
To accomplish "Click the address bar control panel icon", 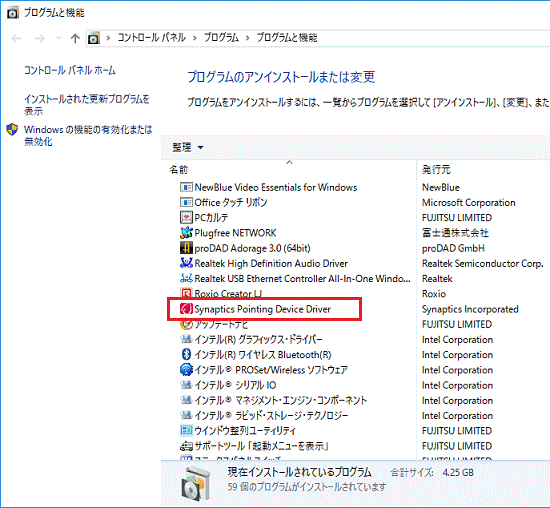I will pyautogui.click(x=94, y=38).
